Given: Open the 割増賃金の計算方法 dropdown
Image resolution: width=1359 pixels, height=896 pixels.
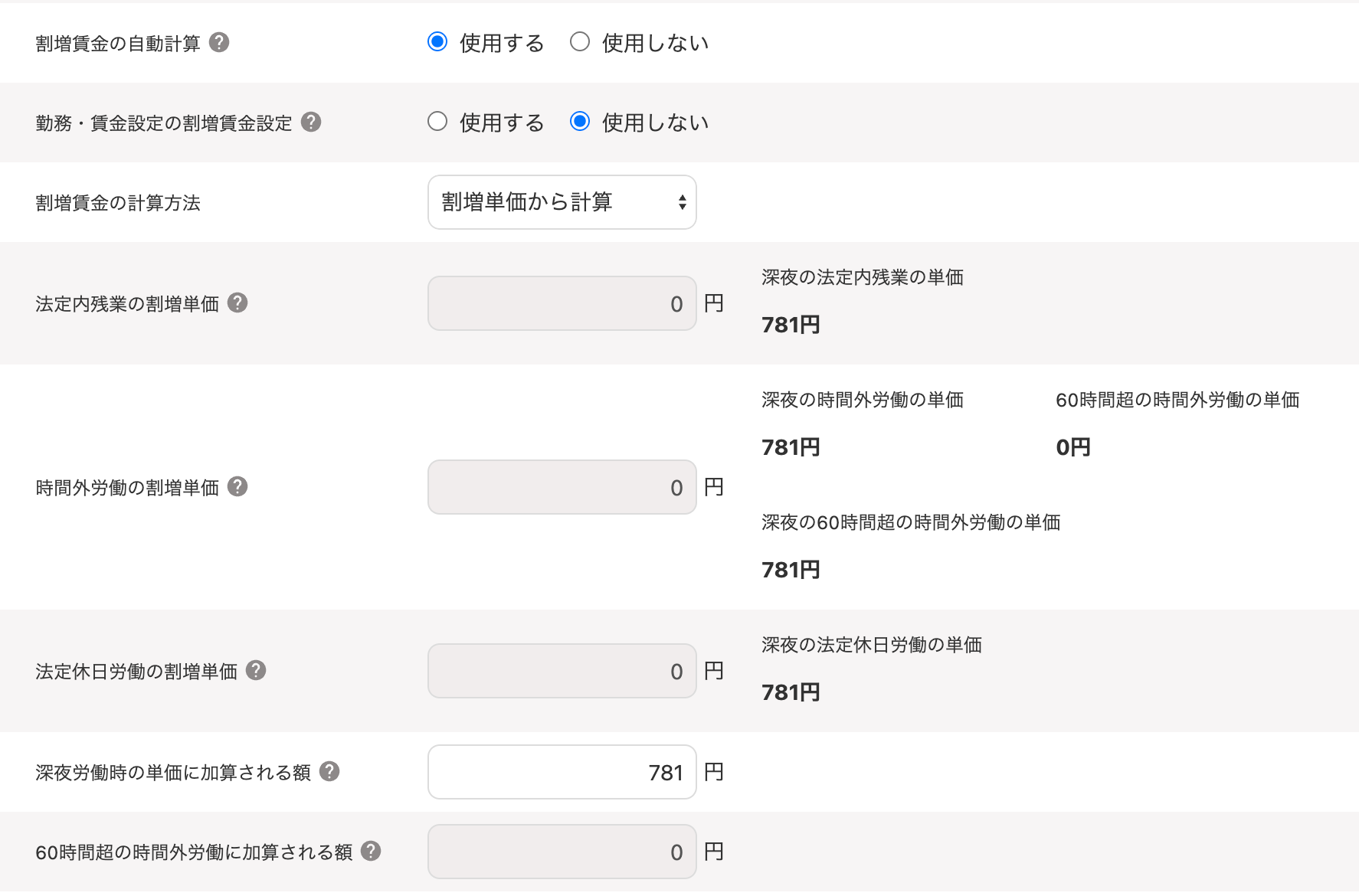Looking at the screenshot, I should tap(562, 202).
